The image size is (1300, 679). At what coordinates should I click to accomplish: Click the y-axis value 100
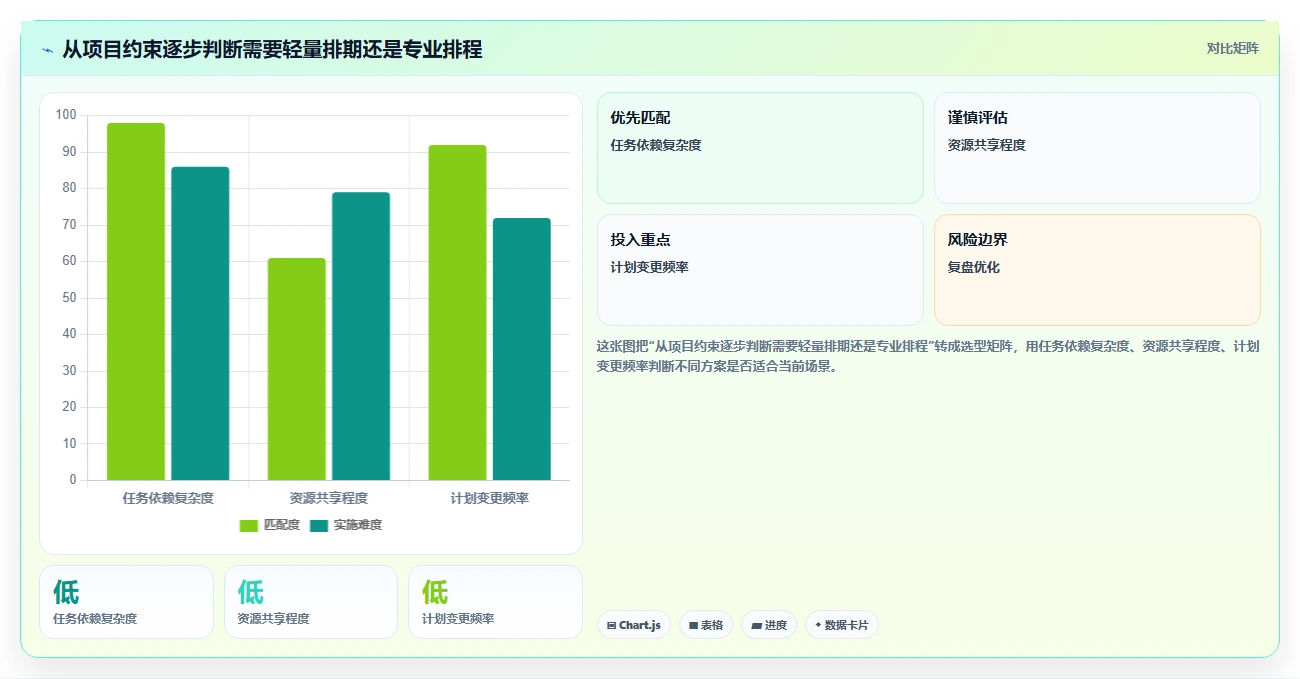coord(66,115)
